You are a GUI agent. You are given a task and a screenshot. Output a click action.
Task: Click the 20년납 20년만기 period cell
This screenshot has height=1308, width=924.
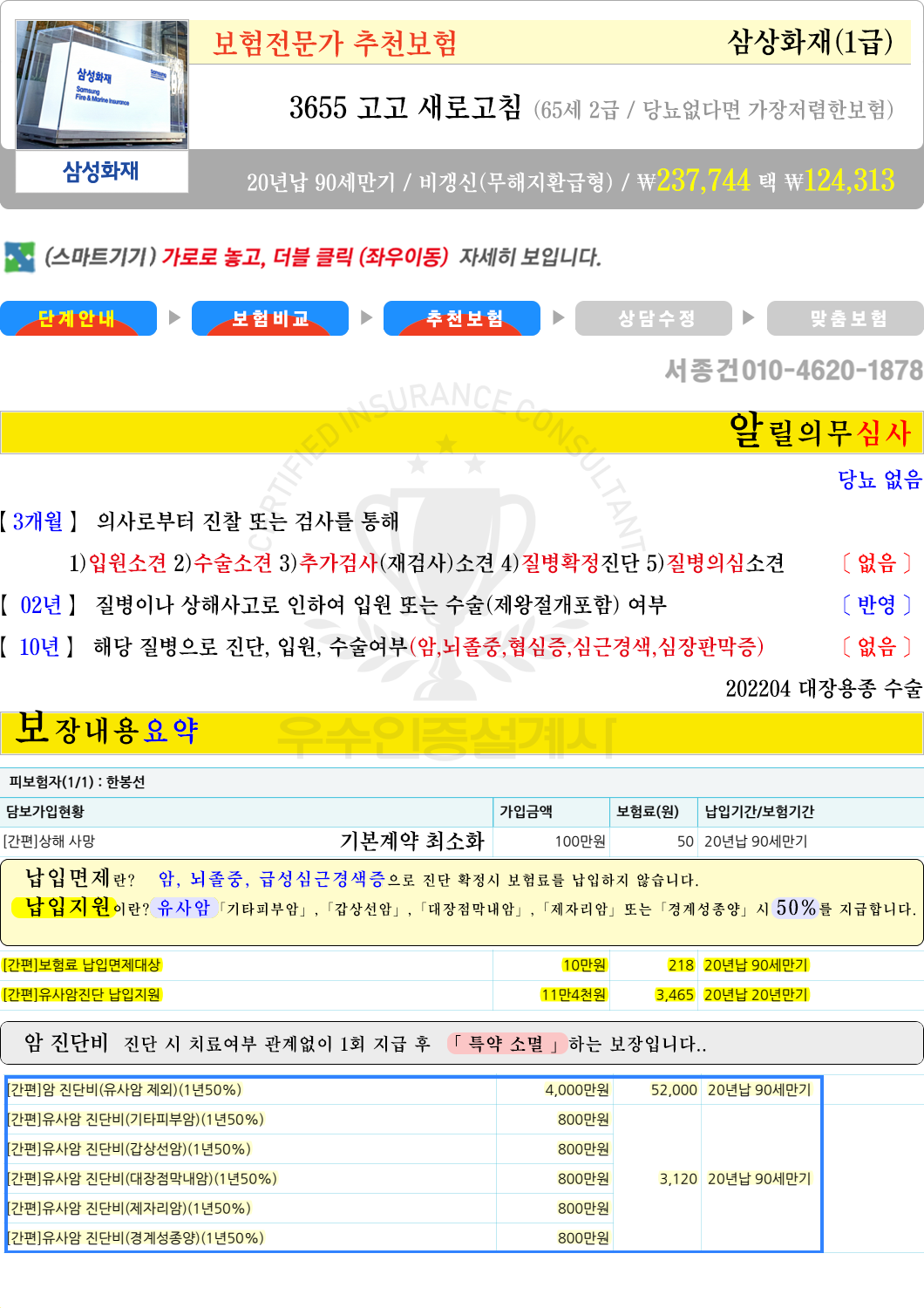(x=757, y=995)
